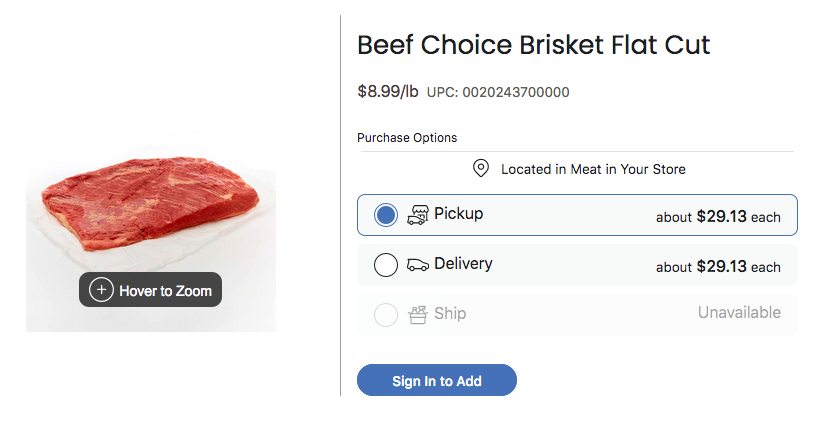Image resolution: width=825 pixels, height=425 pixels.
Task: Click the Delivery price of about $29.13
Action: point(718,266)
